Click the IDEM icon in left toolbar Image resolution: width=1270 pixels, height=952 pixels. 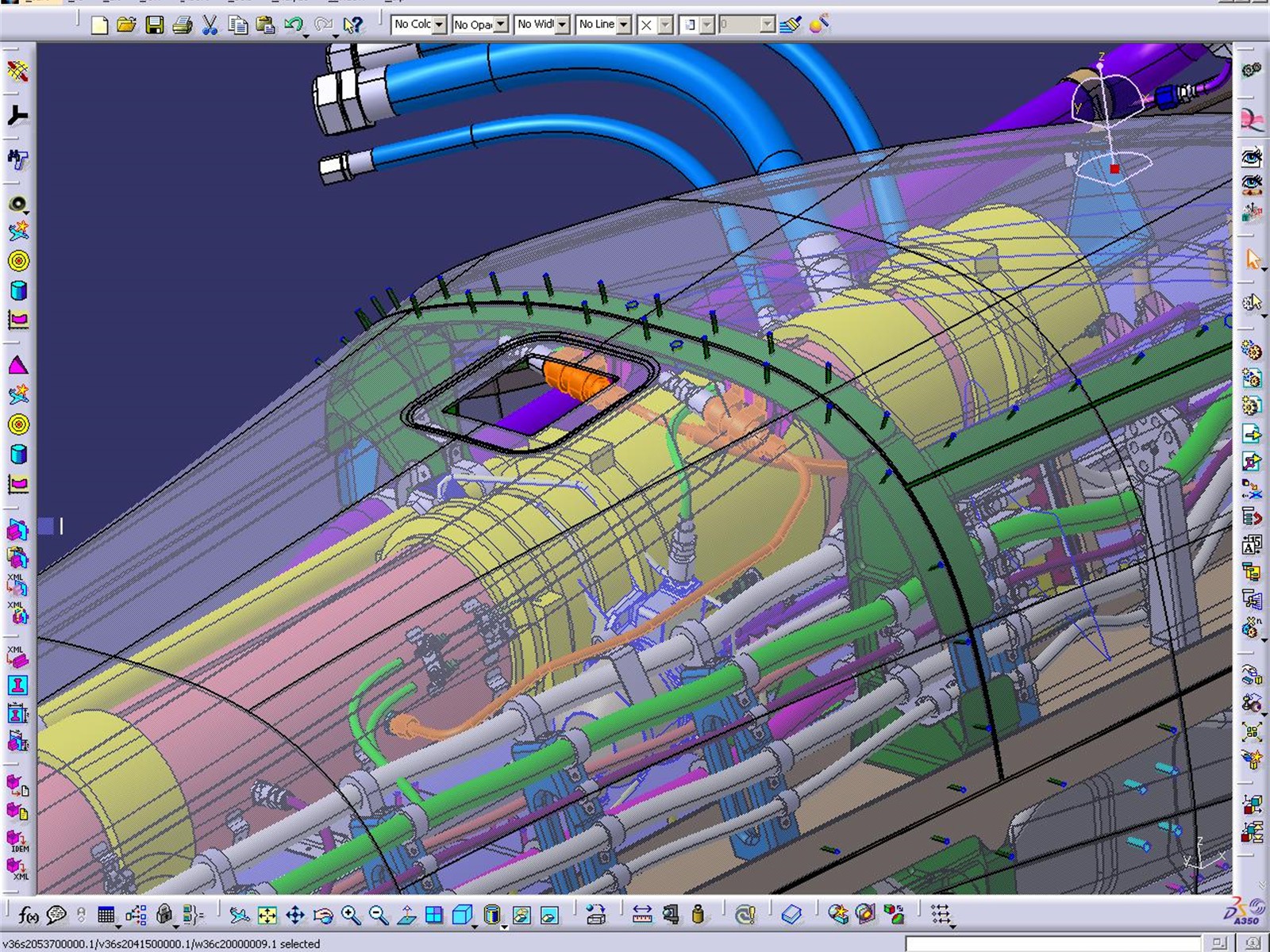(x=17, y=842)
